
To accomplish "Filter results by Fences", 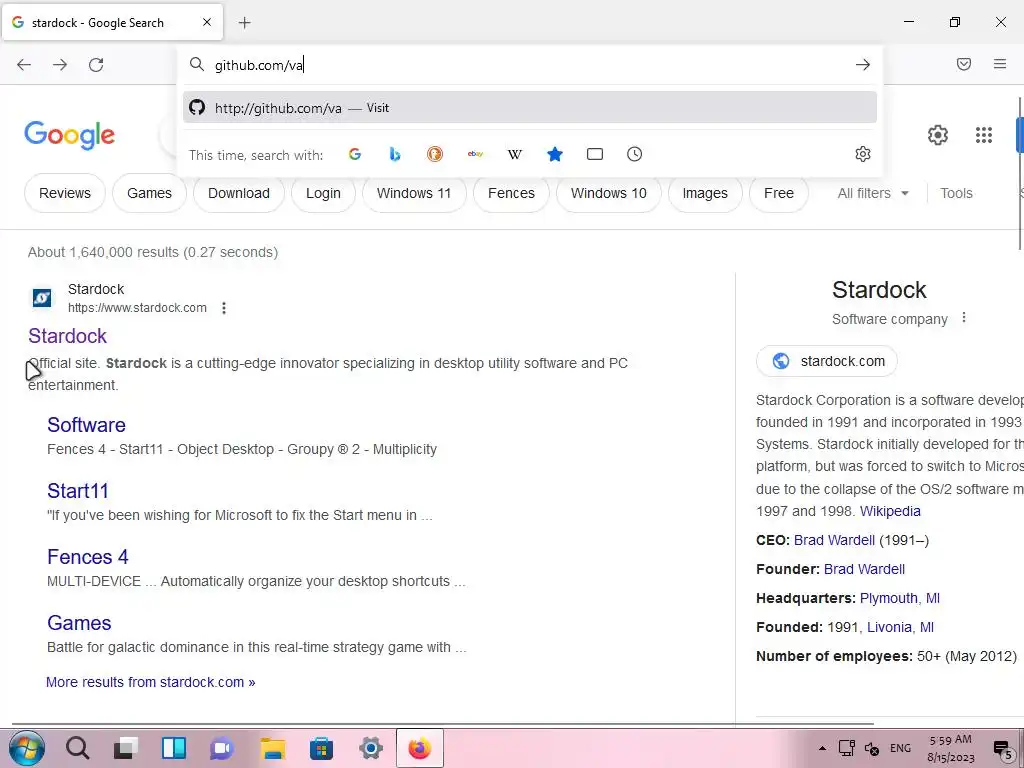I will tap(511, 193).
